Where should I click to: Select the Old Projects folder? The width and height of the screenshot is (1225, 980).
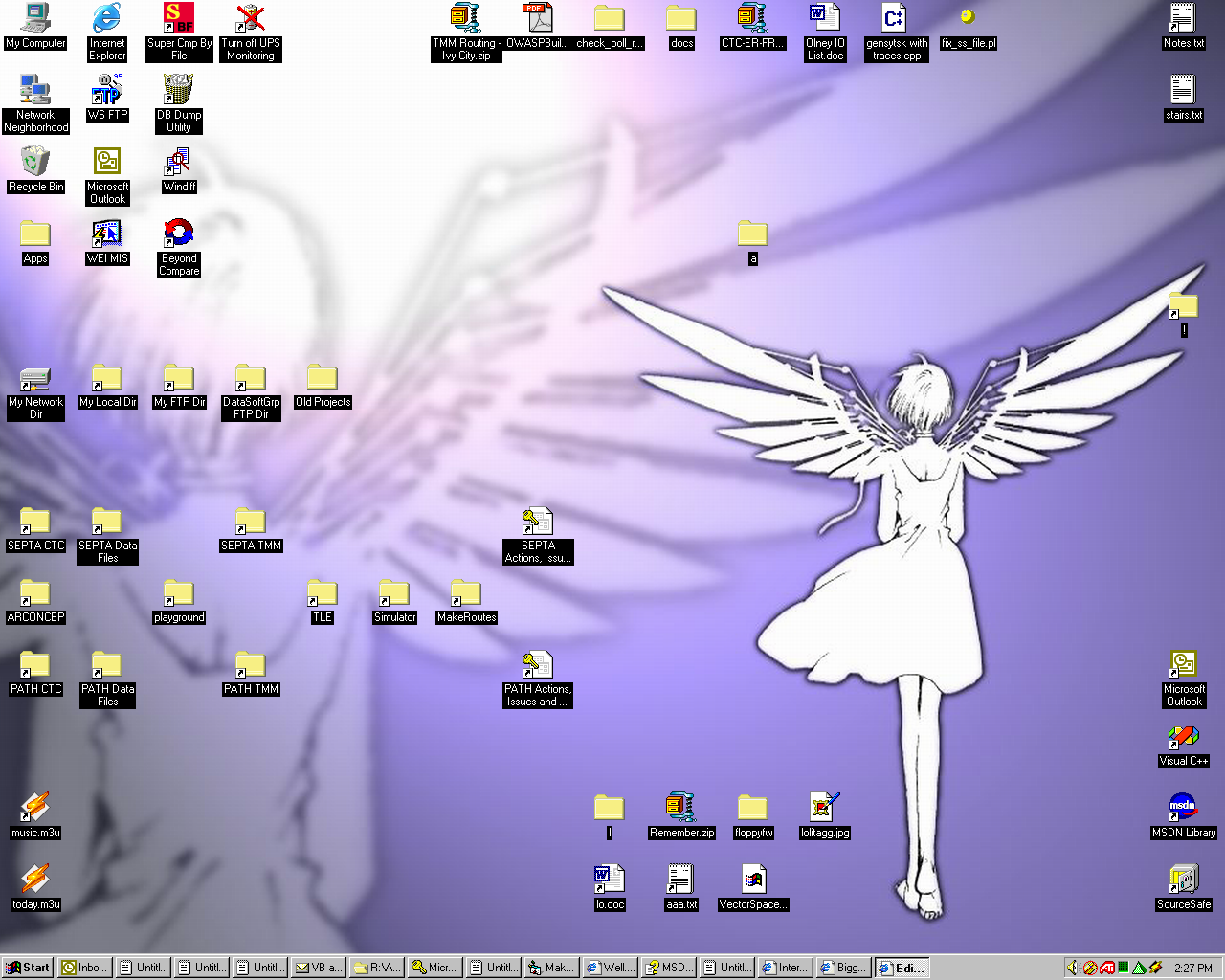(323, 378)
